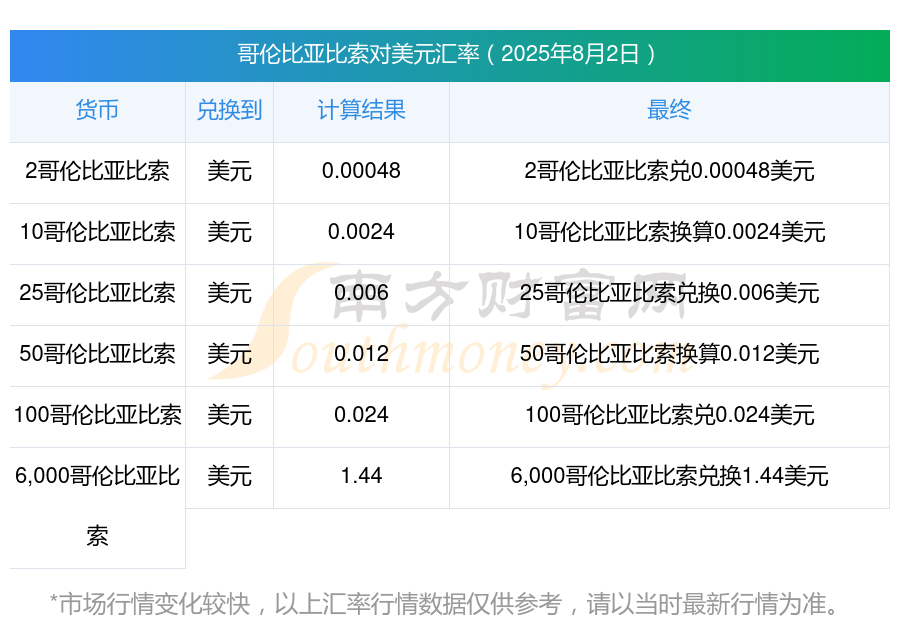Click the 6,000哥伦比亚比索 currency cell
This screenshot has width=900, height=635.
click(x=97, y=506)
